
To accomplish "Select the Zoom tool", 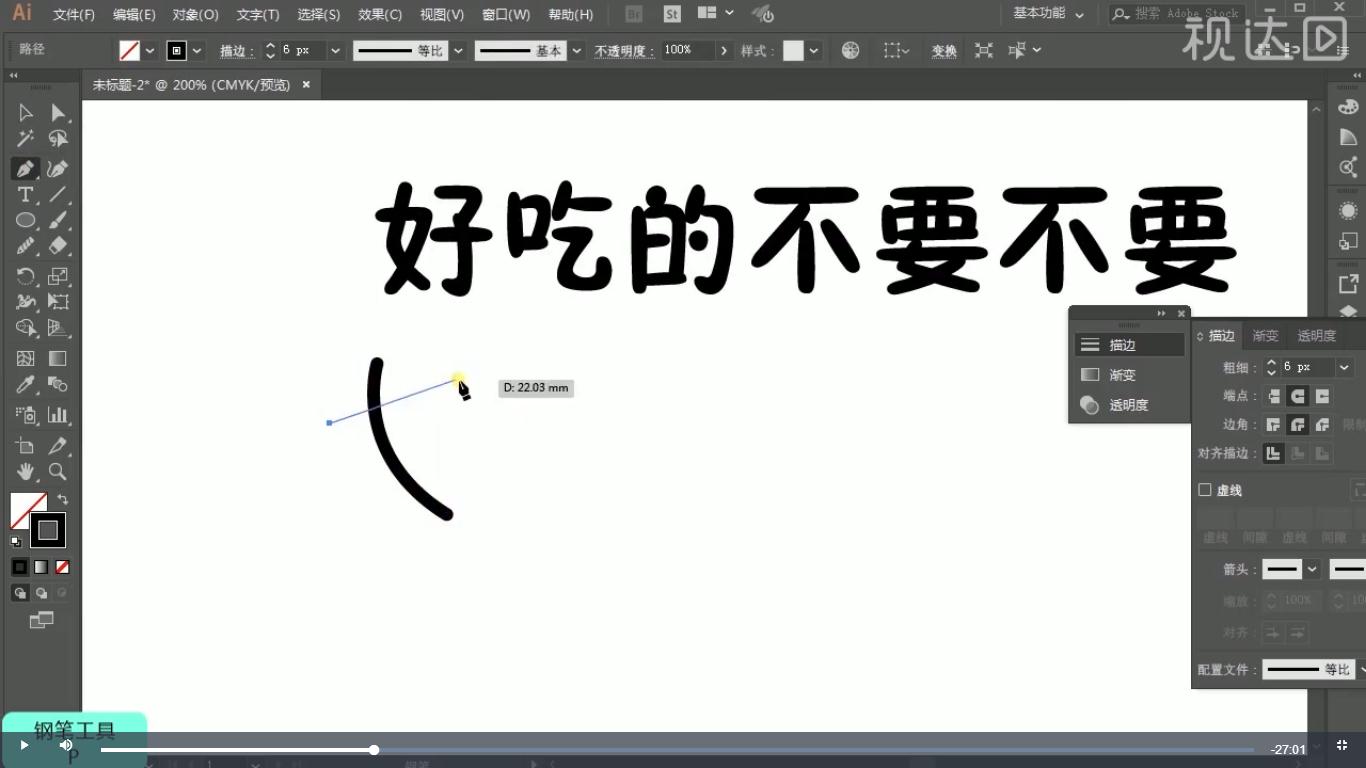I will coord(58,472).
